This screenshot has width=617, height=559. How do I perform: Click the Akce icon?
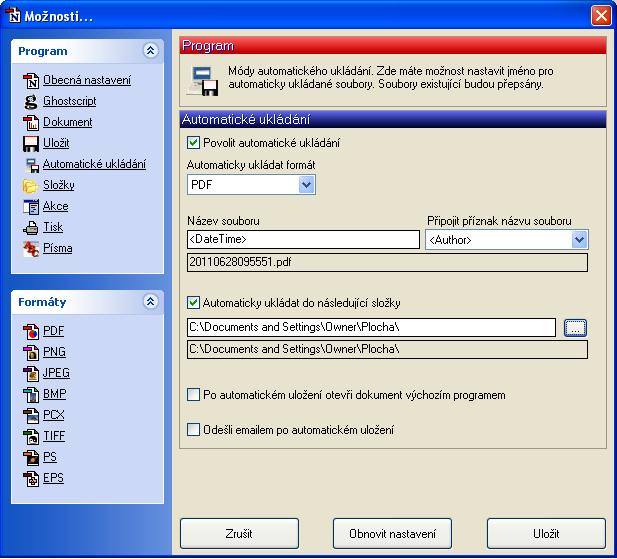[31, 207]
